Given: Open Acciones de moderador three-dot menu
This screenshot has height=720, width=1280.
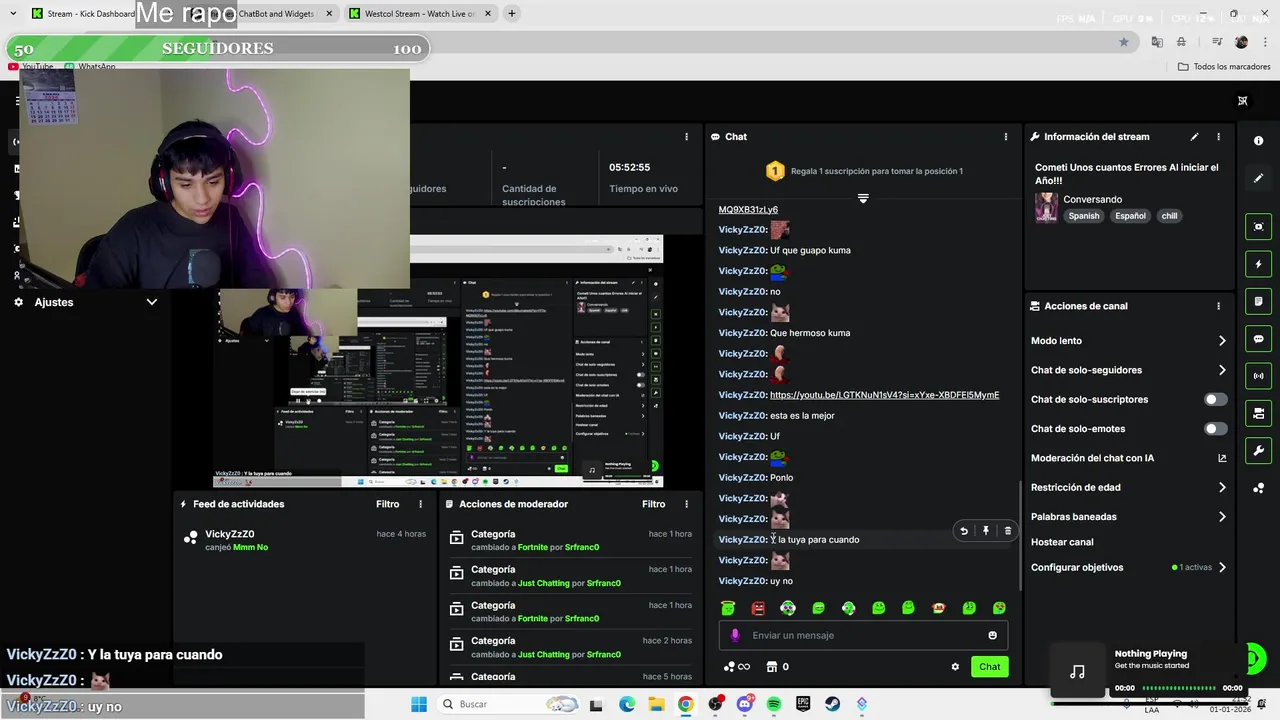Looking at the screenshot, I should pyautogui.click(x=686, y=504).
